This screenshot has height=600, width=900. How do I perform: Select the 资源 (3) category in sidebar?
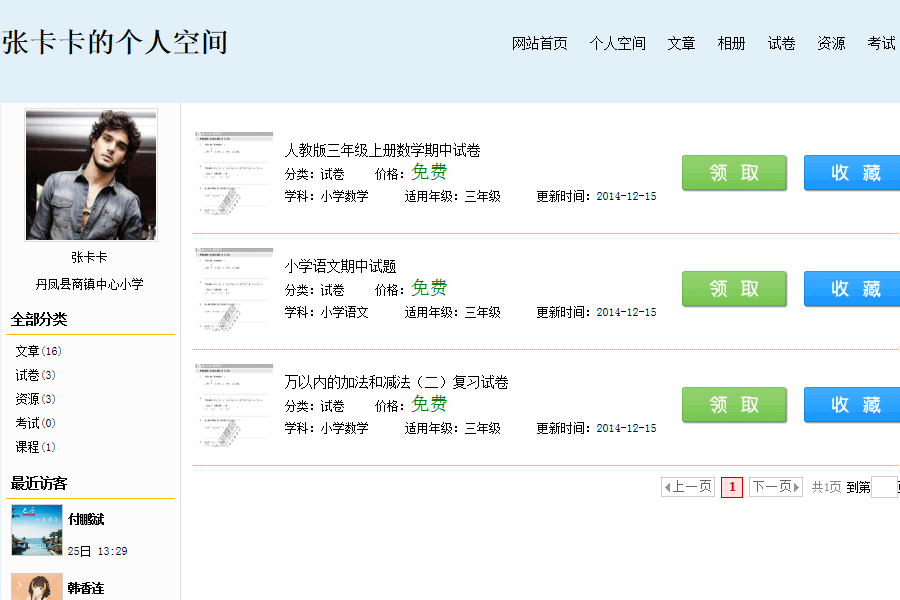coord(35,399)
